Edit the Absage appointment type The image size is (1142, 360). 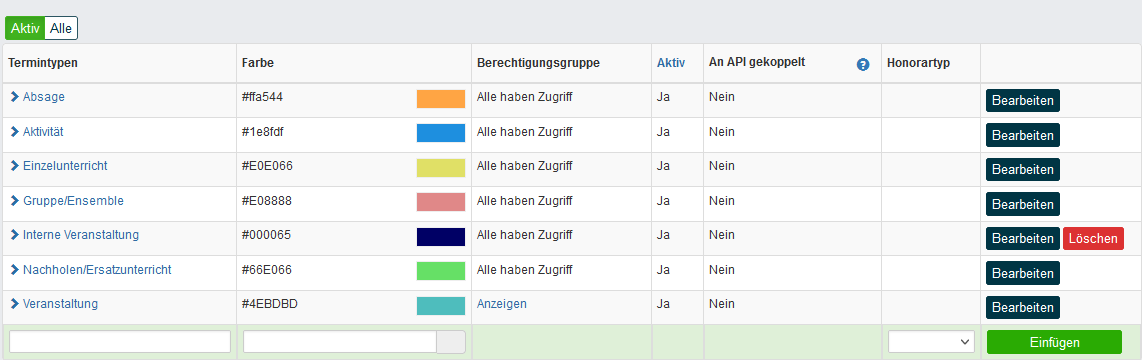[1023, 101]
